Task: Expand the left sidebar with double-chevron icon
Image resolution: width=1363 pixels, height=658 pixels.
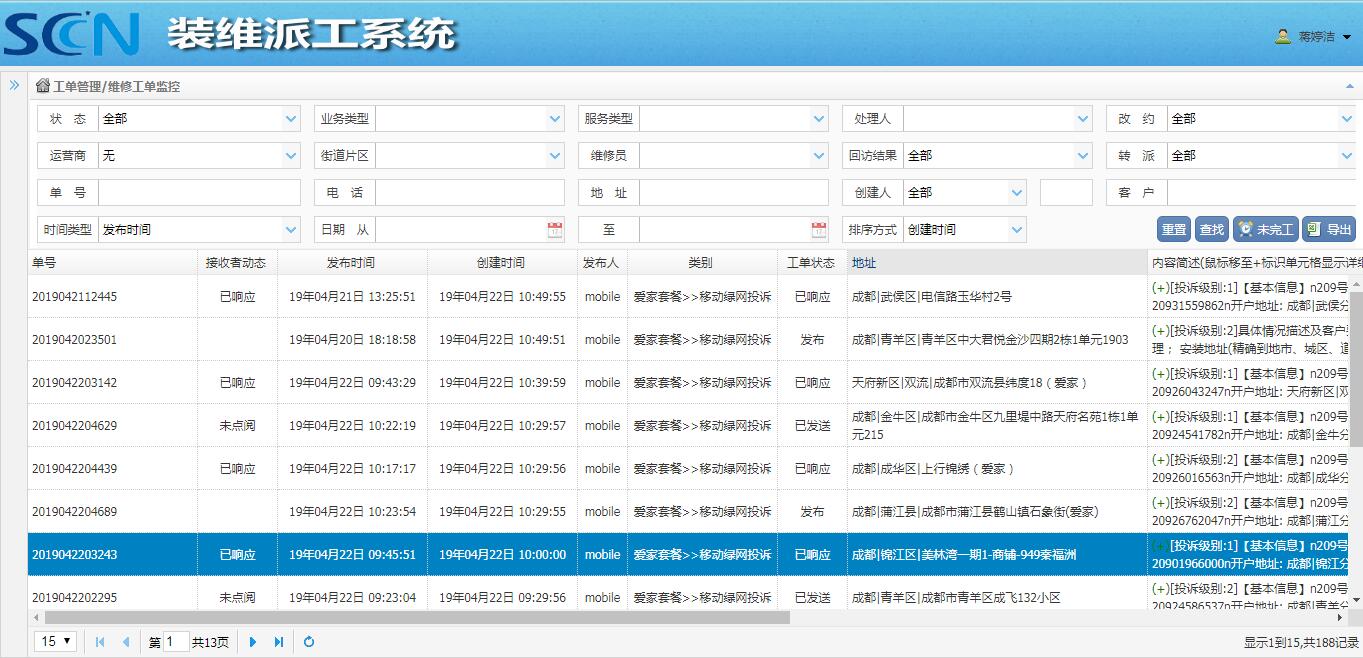Action: pos(14,86)
